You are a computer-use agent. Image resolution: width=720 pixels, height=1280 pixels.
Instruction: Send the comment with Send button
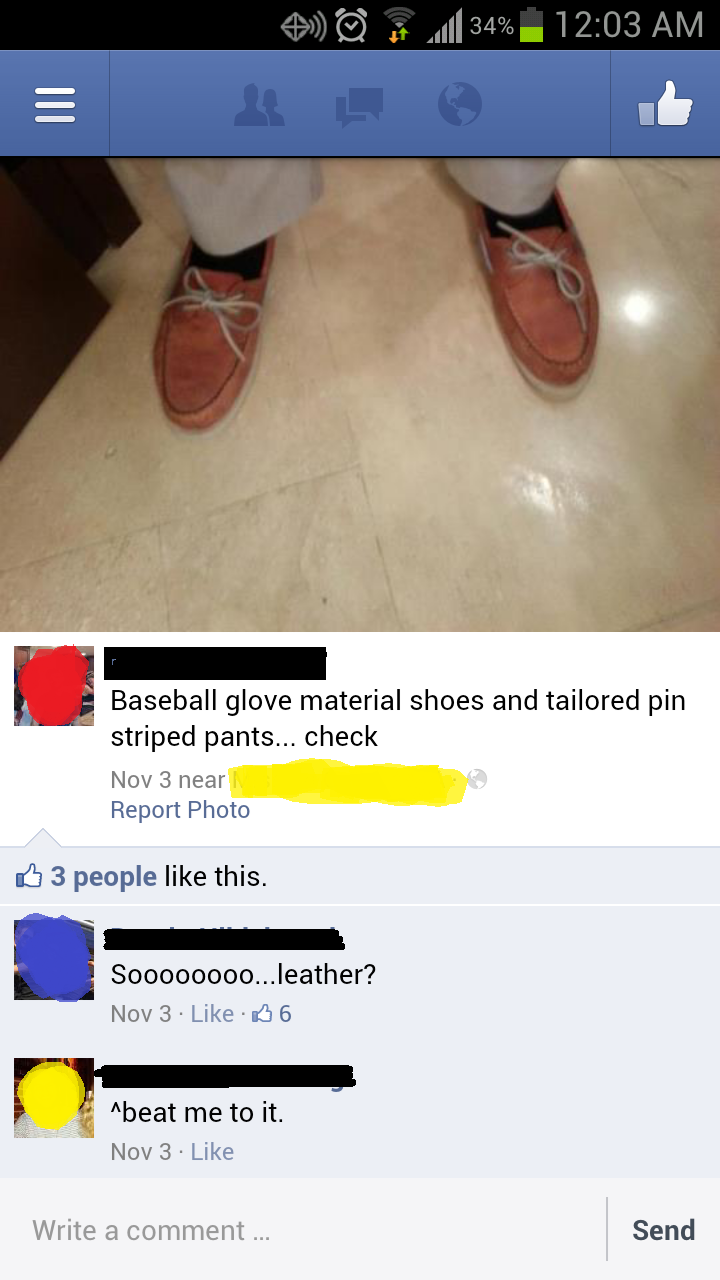coord(663,1230)
